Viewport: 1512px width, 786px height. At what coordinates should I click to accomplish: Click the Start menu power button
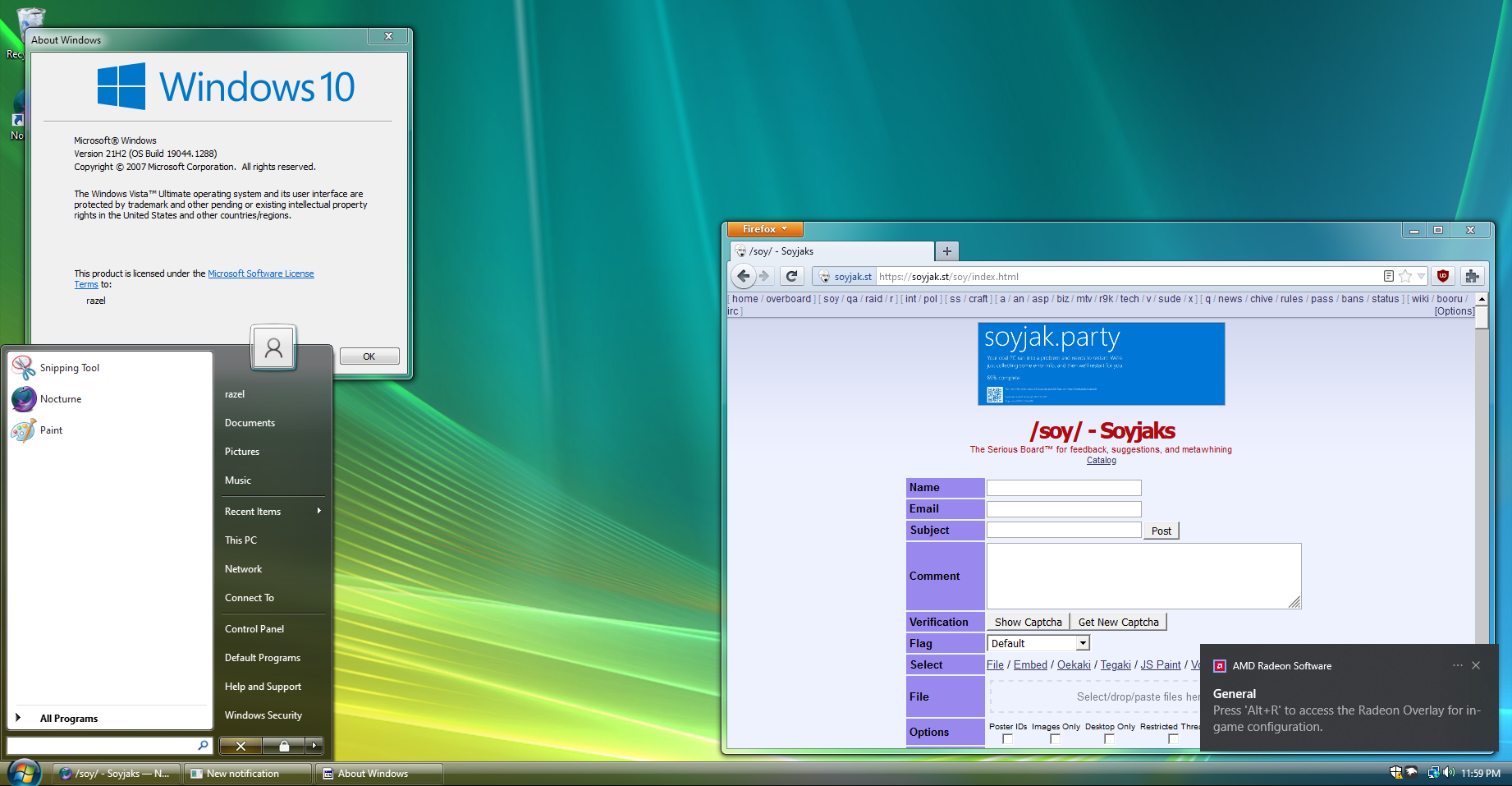click(241, 746)
